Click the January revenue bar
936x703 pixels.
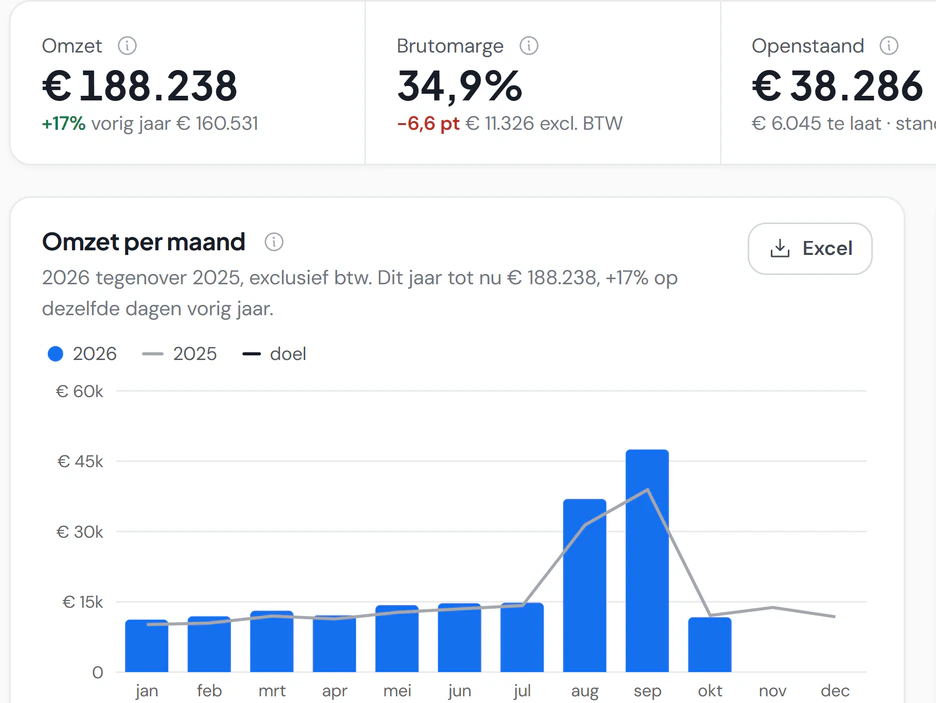tap(147, 646)
